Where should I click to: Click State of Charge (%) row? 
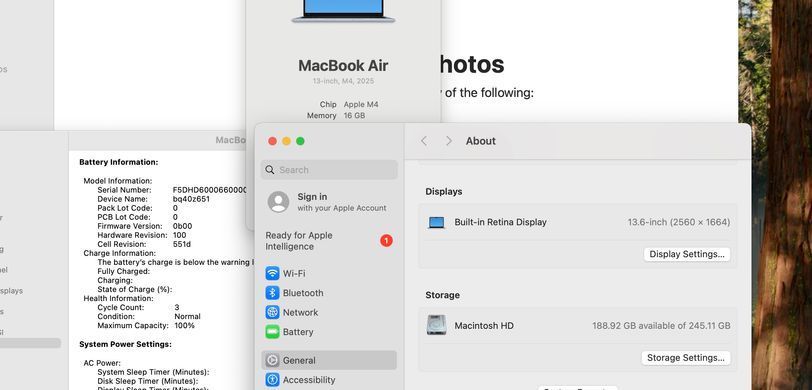pos(135,289)
